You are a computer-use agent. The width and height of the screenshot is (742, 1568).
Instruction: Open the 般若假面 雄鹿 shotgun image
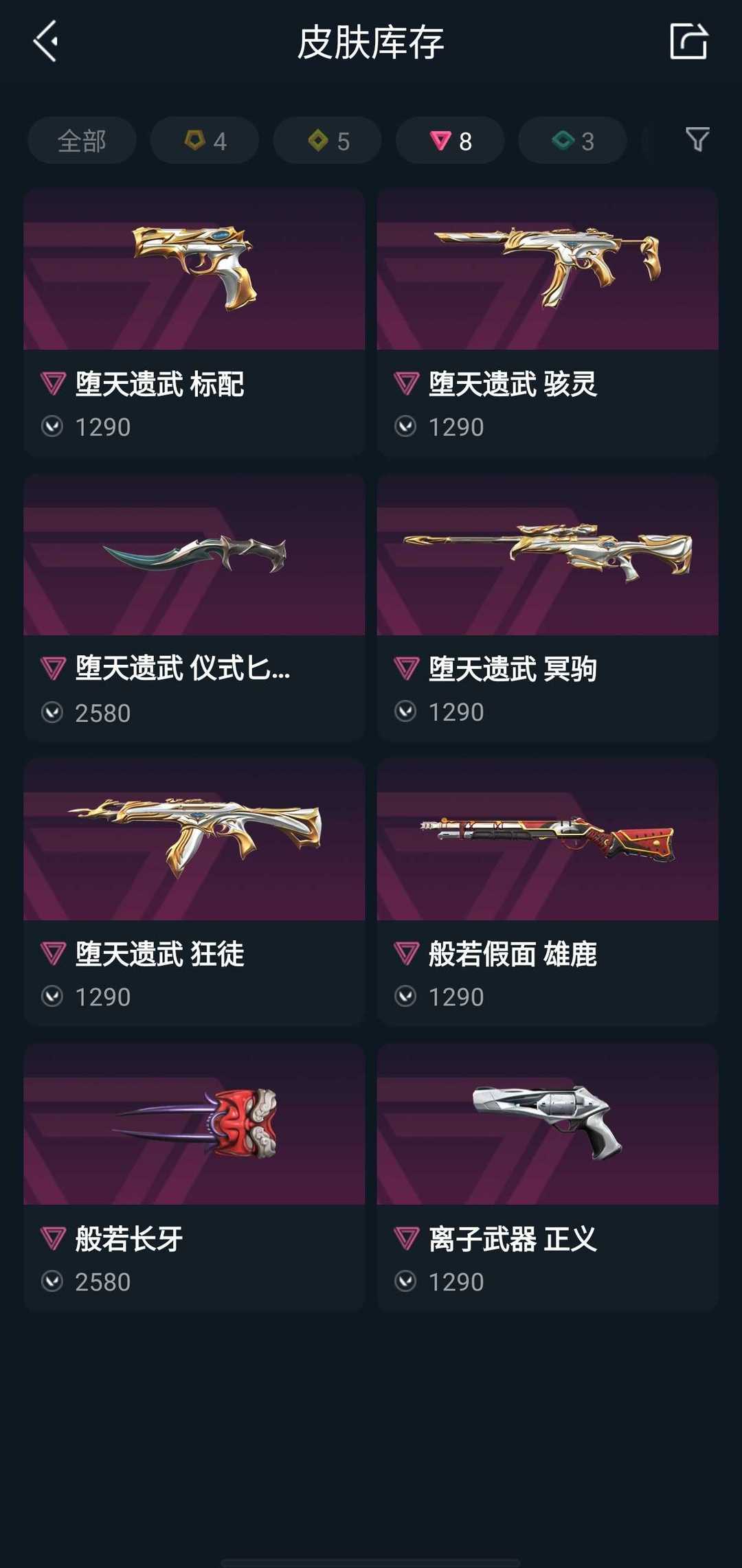(x=548, y=839)
